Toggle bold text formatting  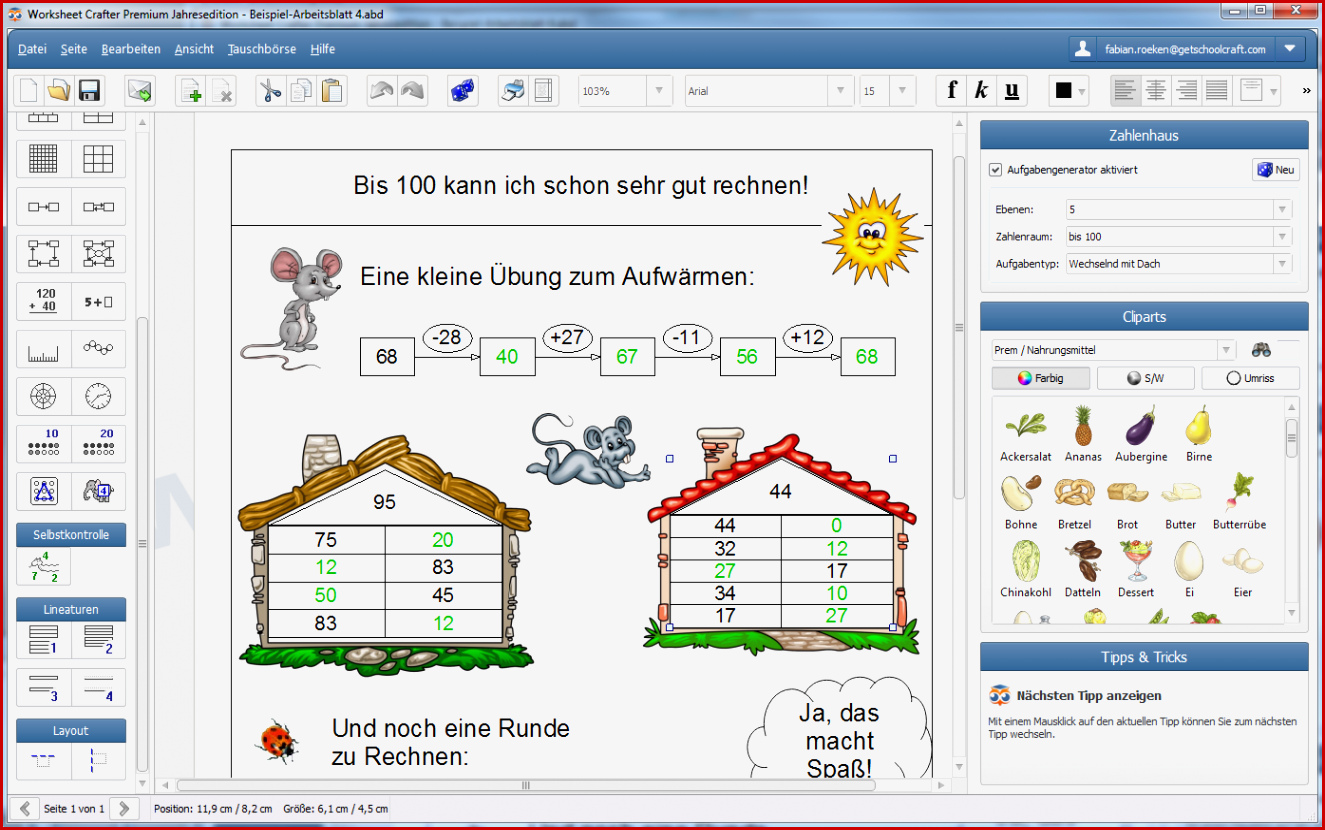point(951,91)
